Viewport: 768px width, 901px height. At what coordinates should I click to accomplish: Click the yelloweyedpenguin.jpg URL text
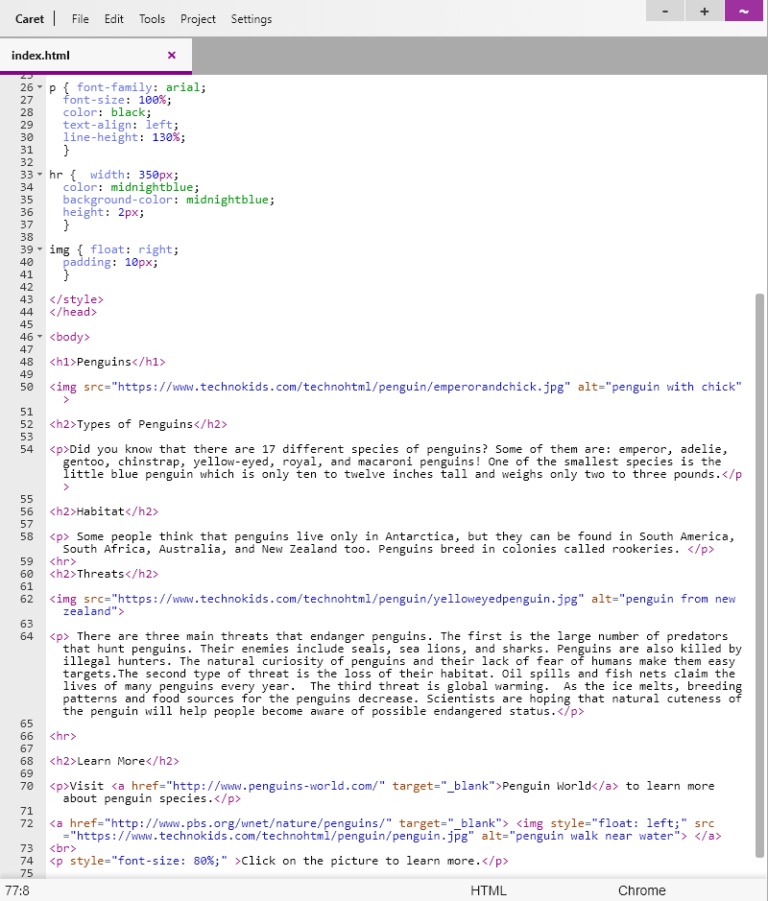coord(348,599)
